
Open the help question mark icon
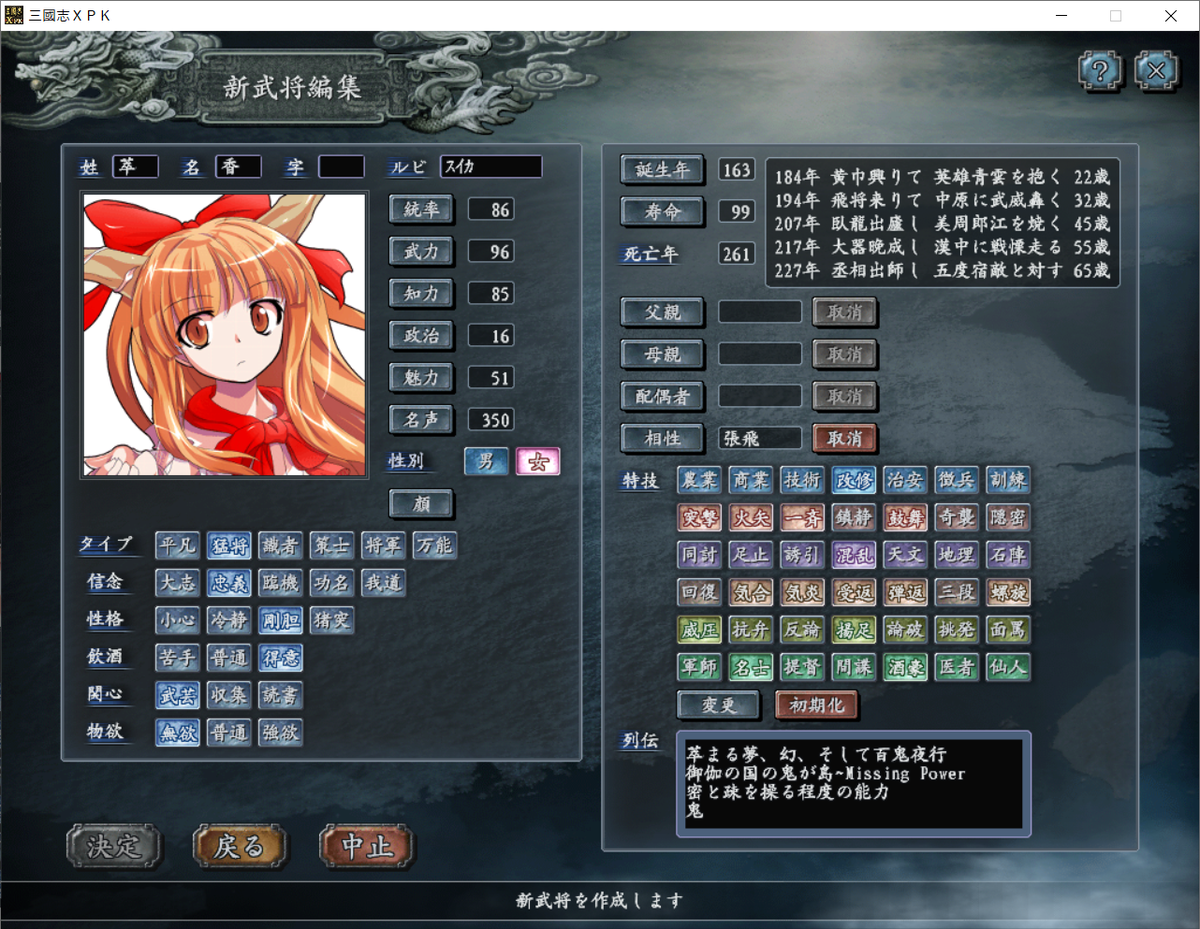click(x=1100, y=72)
